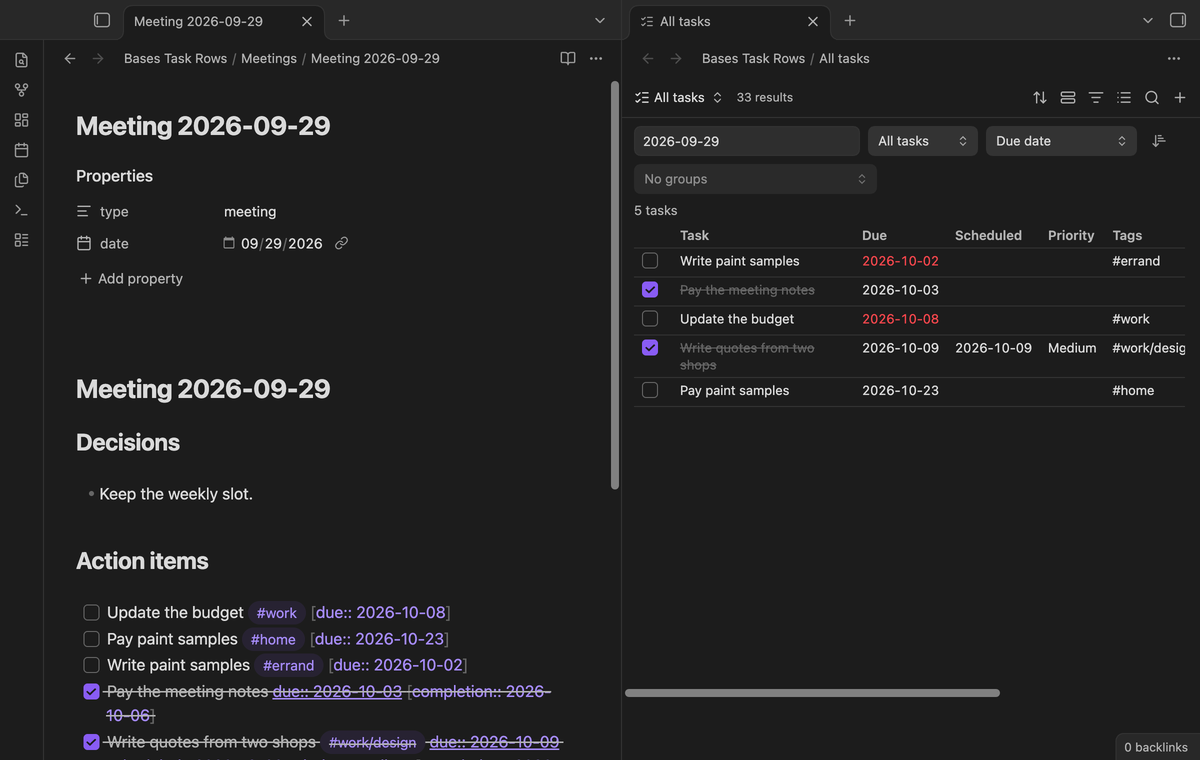
Task: Open templates copy icon in the ribbon
Action: coord(21,180)
